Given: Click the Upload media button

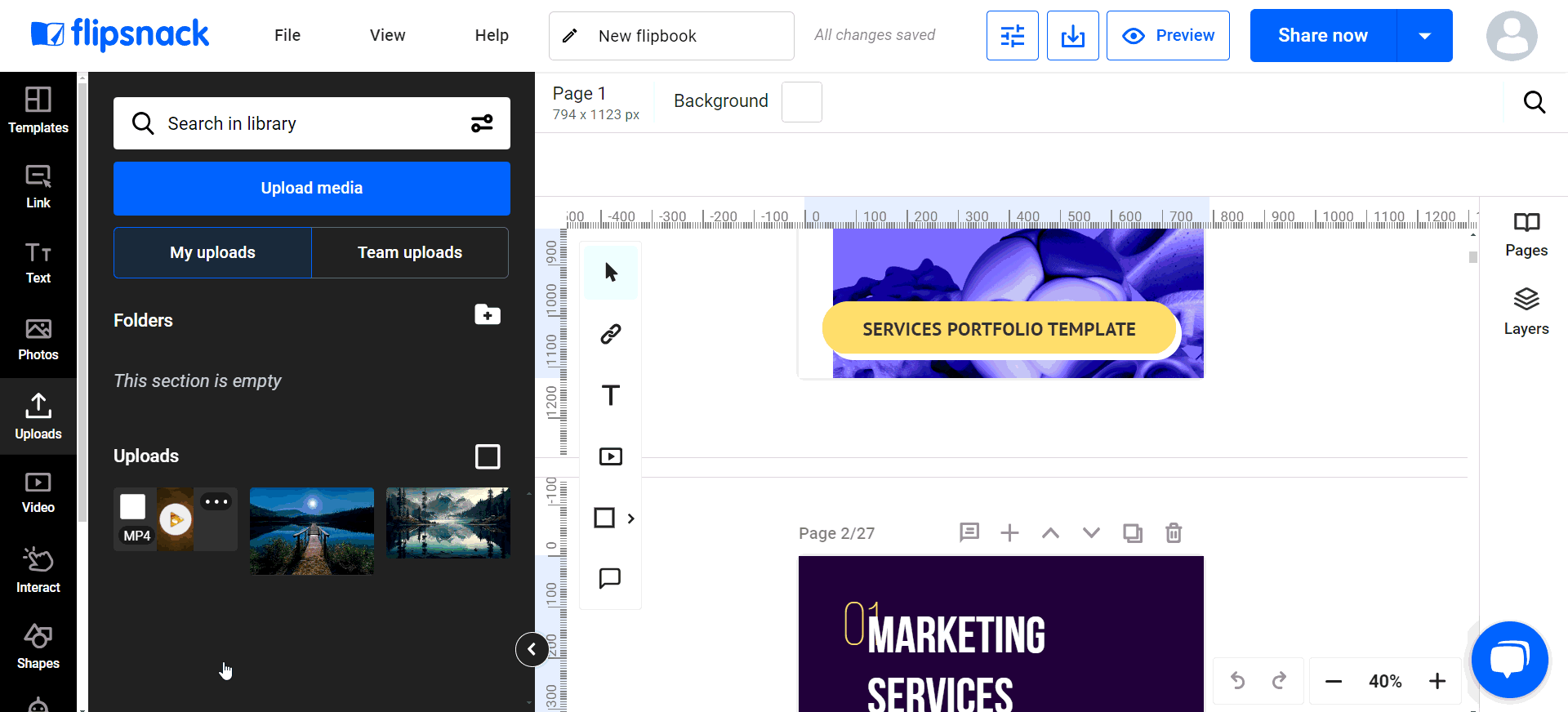Looking at the screenshot, I should [311, 189].
